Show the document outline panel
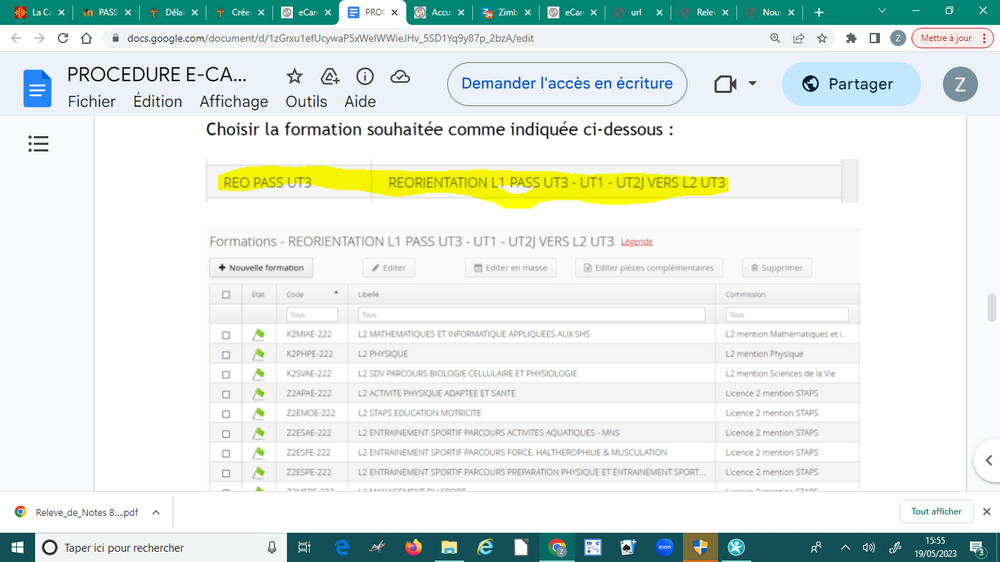The image size is (1000, 562). click(38, 145)
